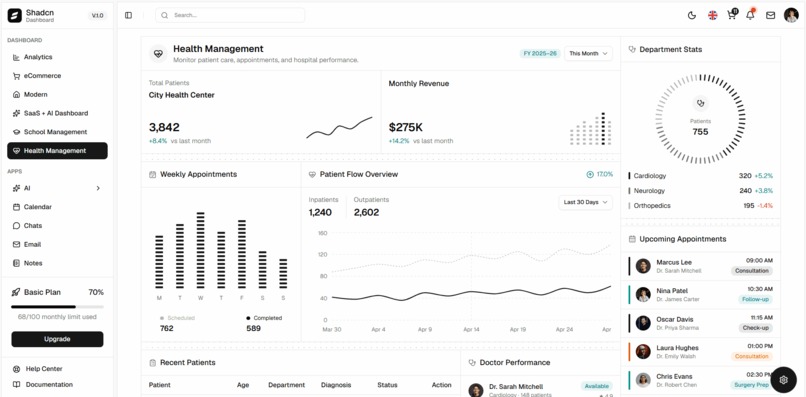Viewport: 806px width, 397px height.
Task: Click the Email icon in sidebar
Action: (x=16, y=244)
